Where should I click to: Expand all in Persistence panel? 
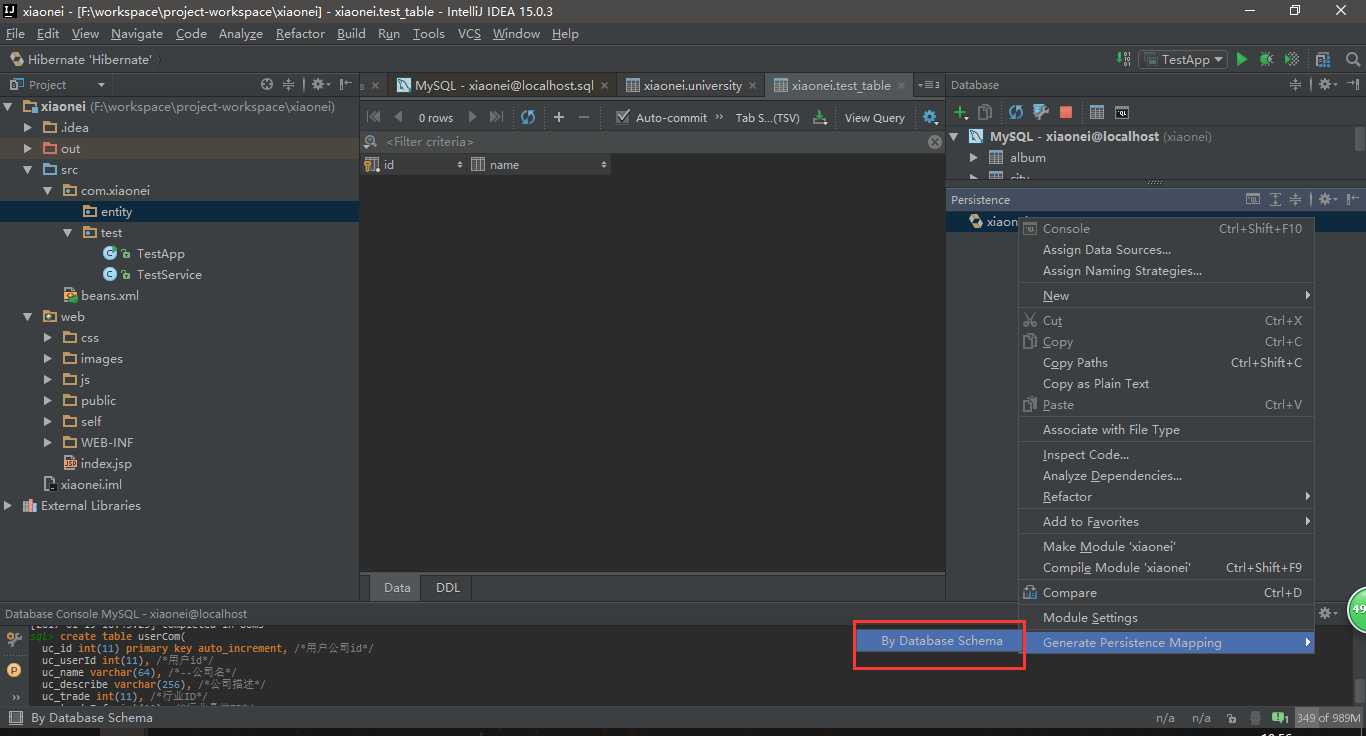(x=1275, y=200)
